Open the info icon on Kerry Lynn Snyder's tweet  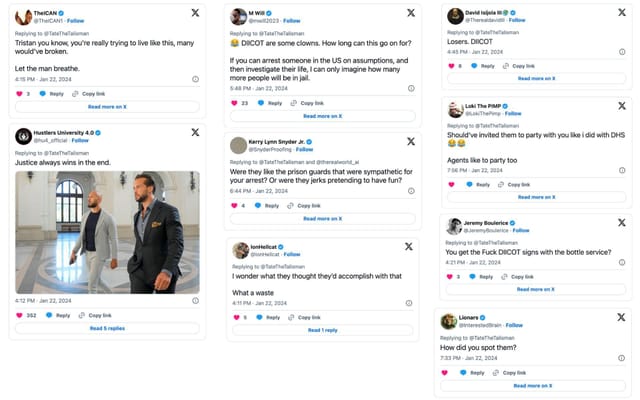(x=410, y=191)
